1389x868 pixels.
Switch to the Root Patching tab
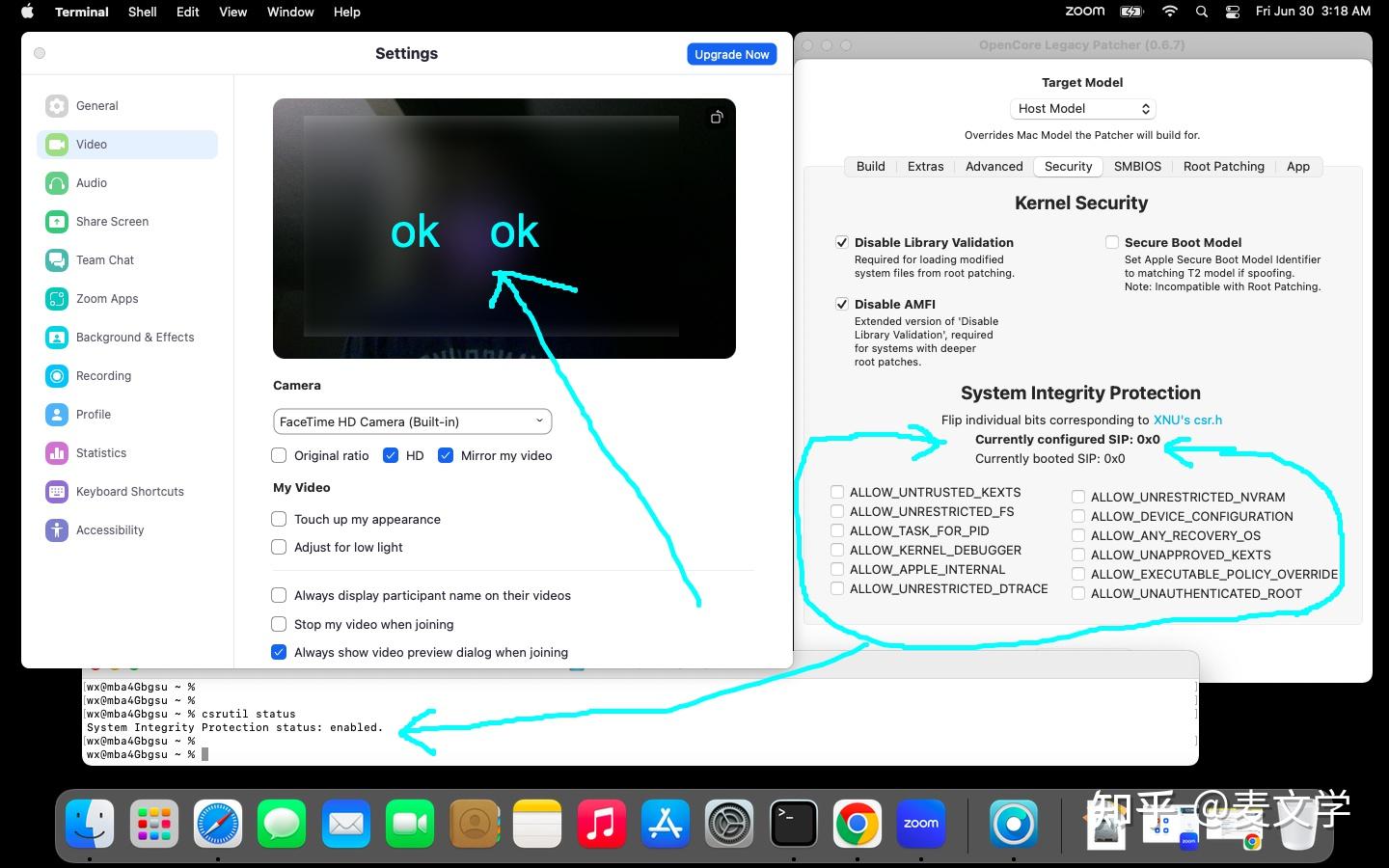tap(1223, 166)
